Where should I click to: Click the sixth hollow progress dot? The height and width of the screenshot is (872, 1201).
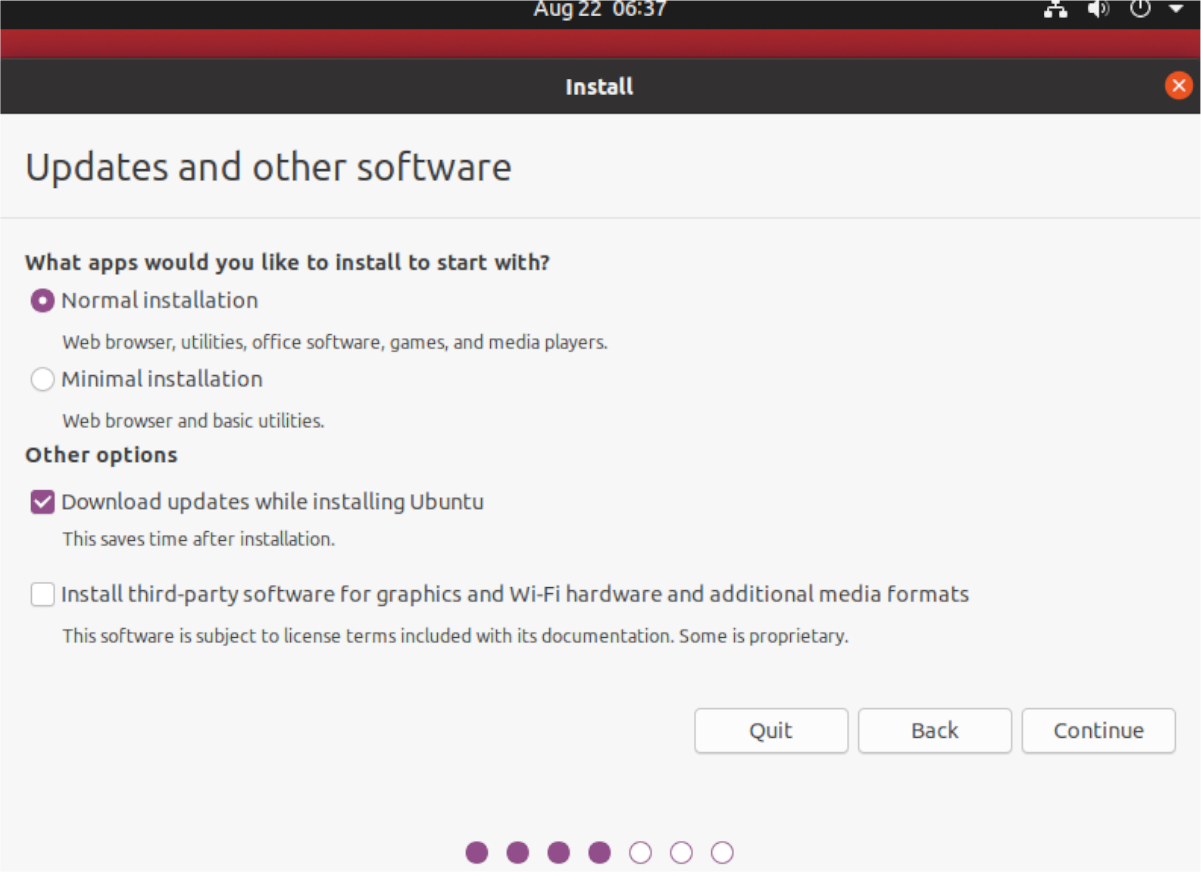coord(681,852)
